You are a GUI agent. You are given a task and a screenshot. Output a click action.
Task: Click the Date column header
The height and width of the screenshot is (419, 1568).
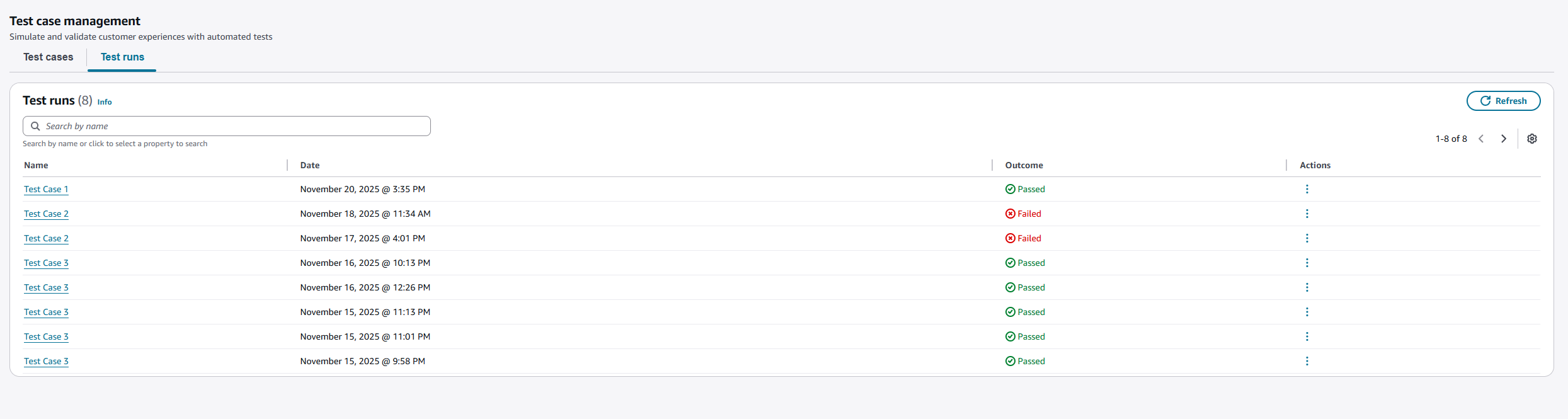(310, 165)
